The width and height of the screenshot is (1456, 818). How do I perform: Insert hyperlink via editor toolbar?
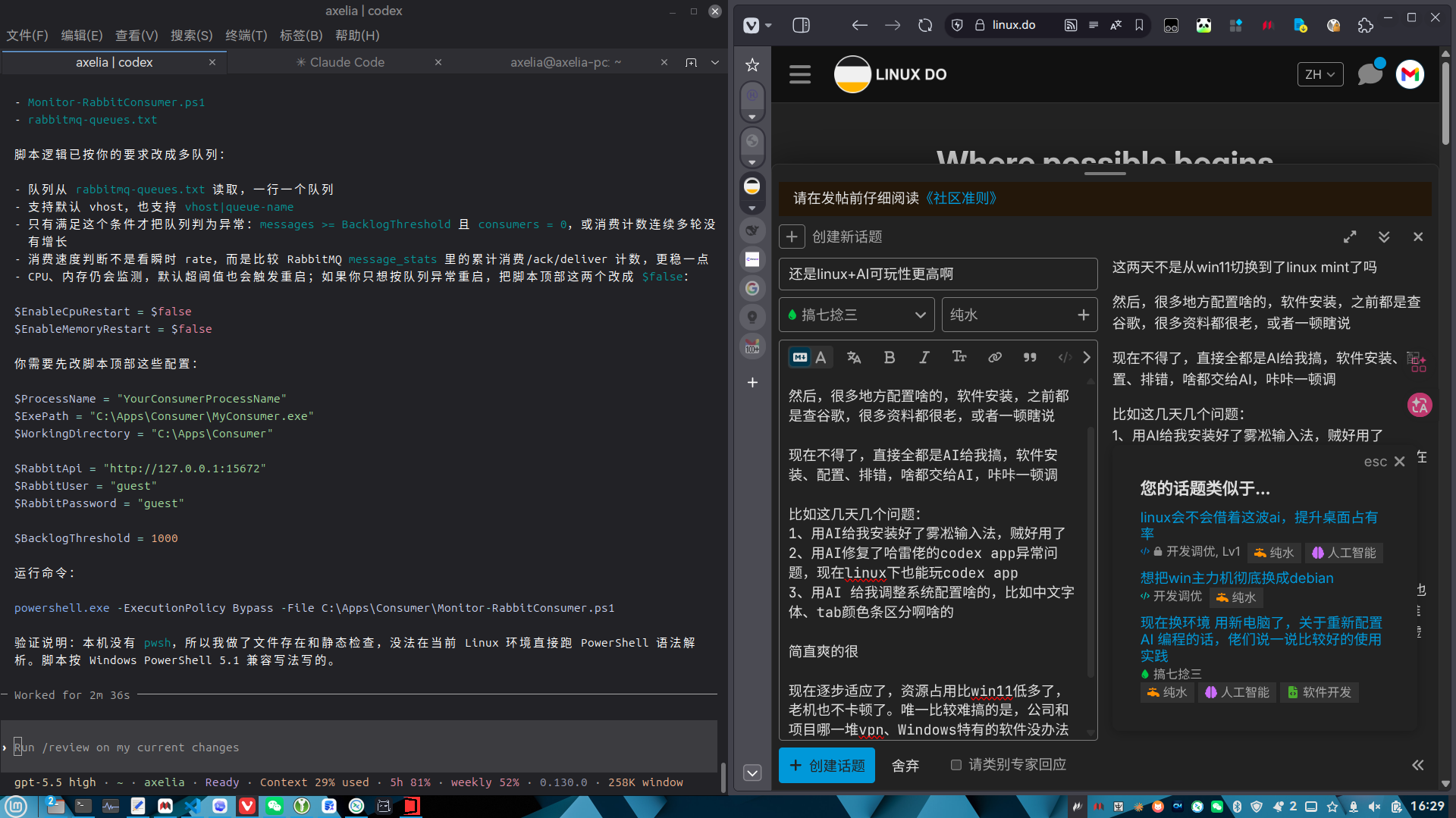click(x=995, y=357)
